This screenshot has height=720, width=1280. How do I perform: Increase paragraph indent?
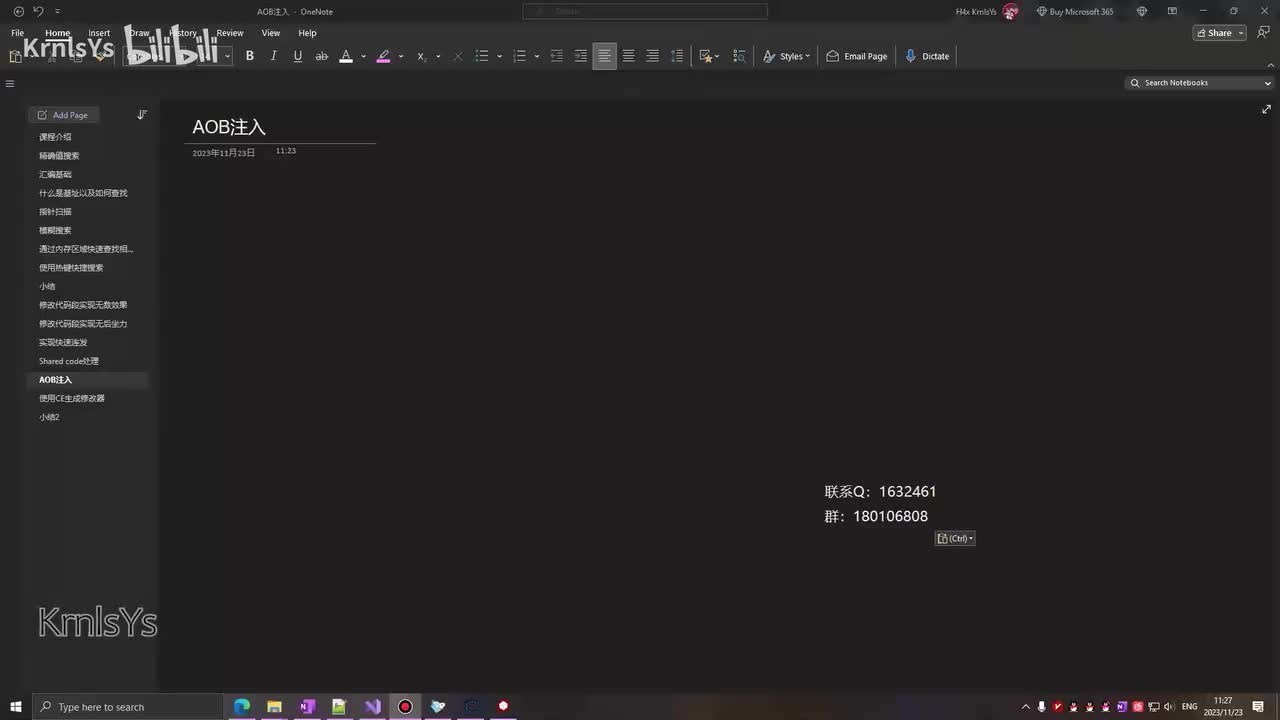pos(580,56)
